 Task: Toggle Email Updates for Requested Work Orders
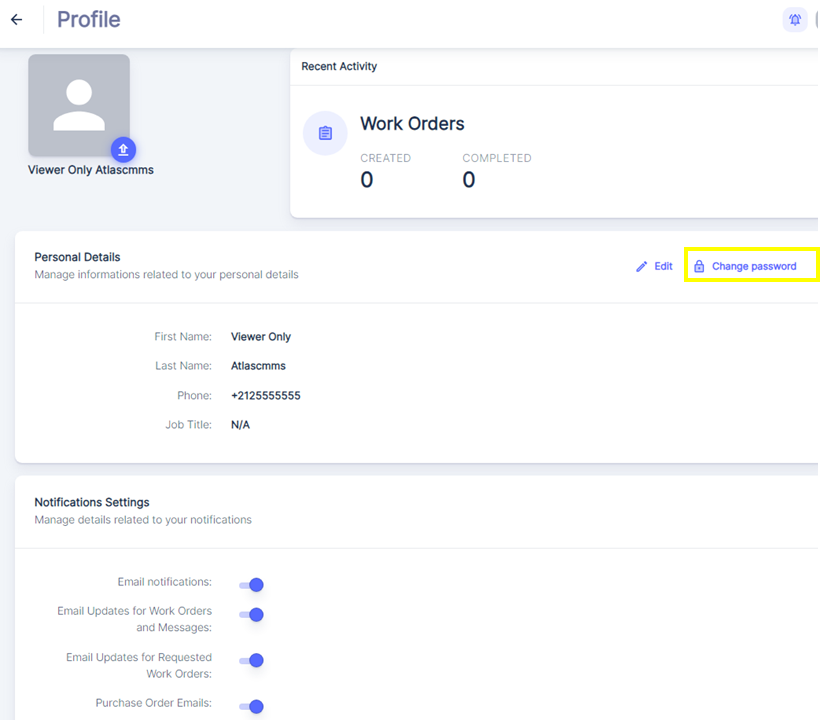[x=252, y=660]
